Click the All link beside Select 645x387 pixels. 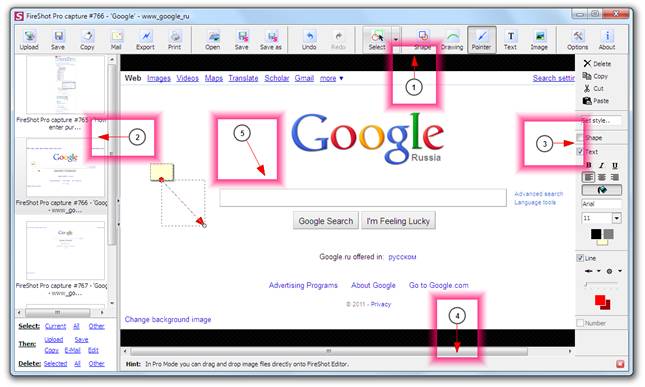[x=76, y=326]
